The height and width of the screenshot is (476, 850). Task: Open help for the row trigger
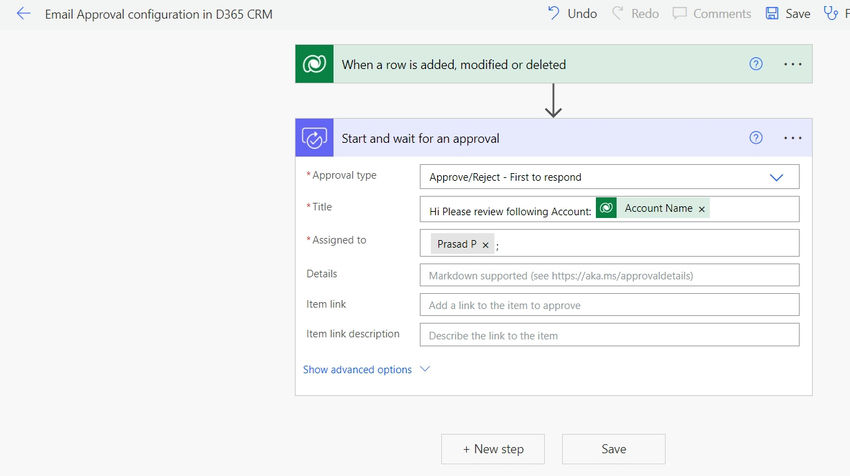[x=756, y=64]
